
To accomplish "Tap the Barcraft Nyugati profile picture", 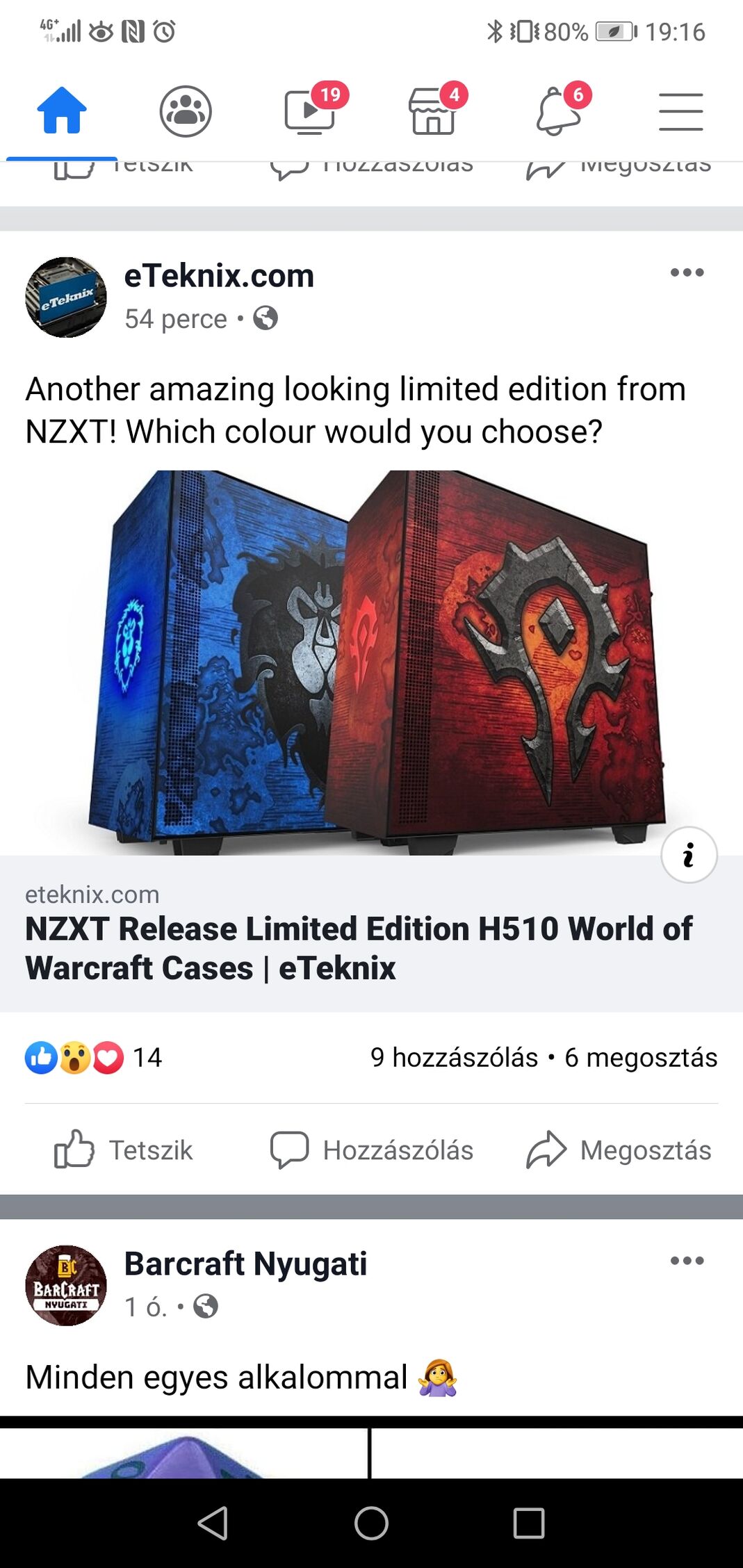I will click(66, 1286).
